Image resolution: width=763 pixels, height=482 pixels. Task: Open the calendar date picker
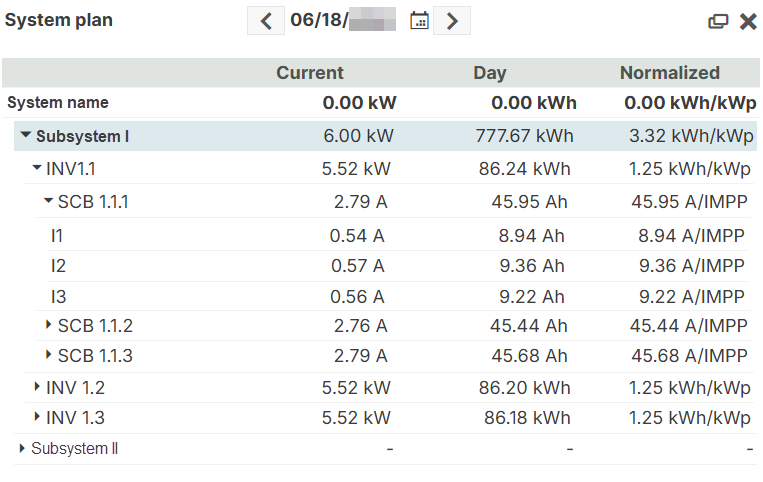pyautogui.click(x=419, y=21)
